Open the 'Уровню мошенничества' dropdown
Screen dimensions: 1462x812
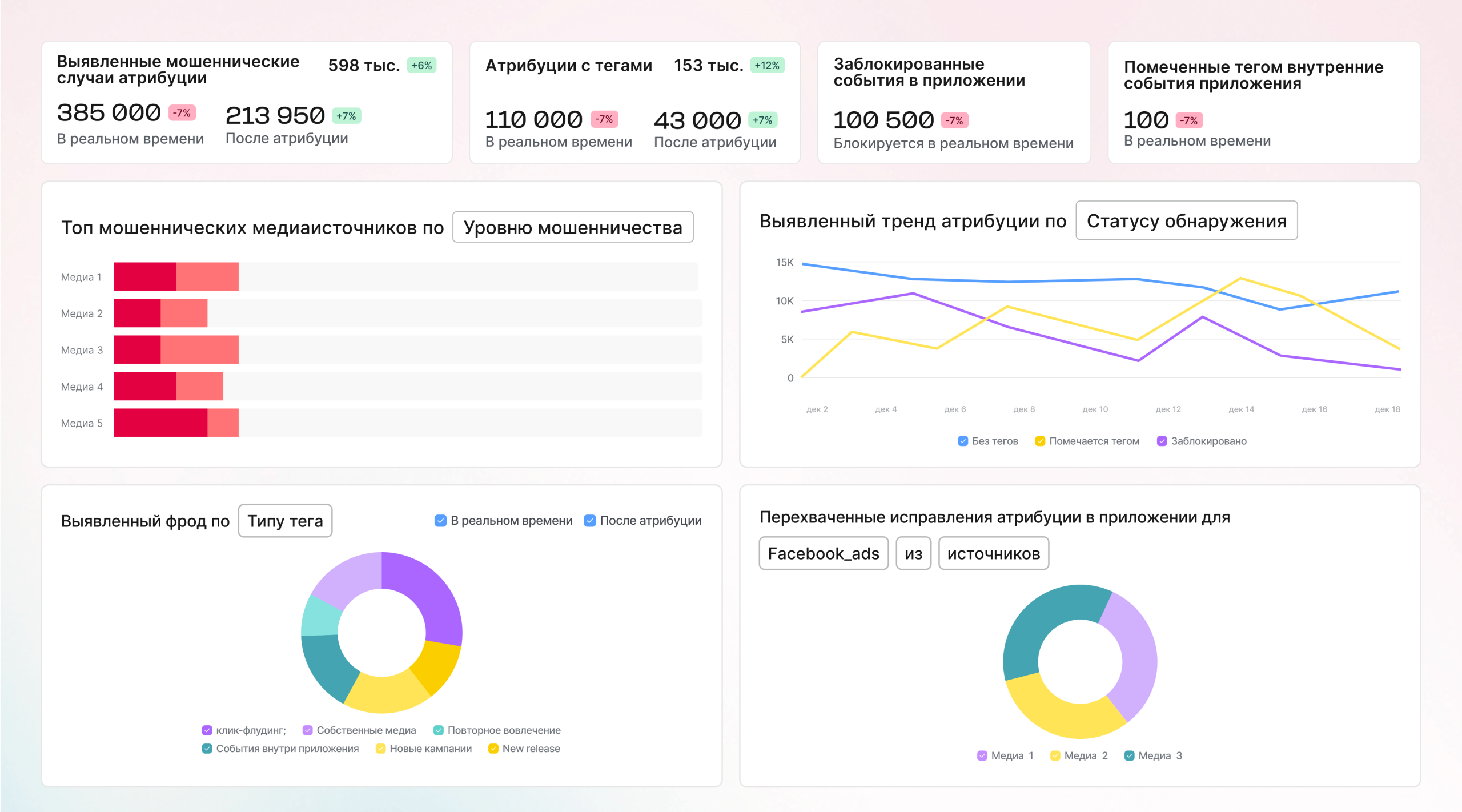(x=573, y=227)
